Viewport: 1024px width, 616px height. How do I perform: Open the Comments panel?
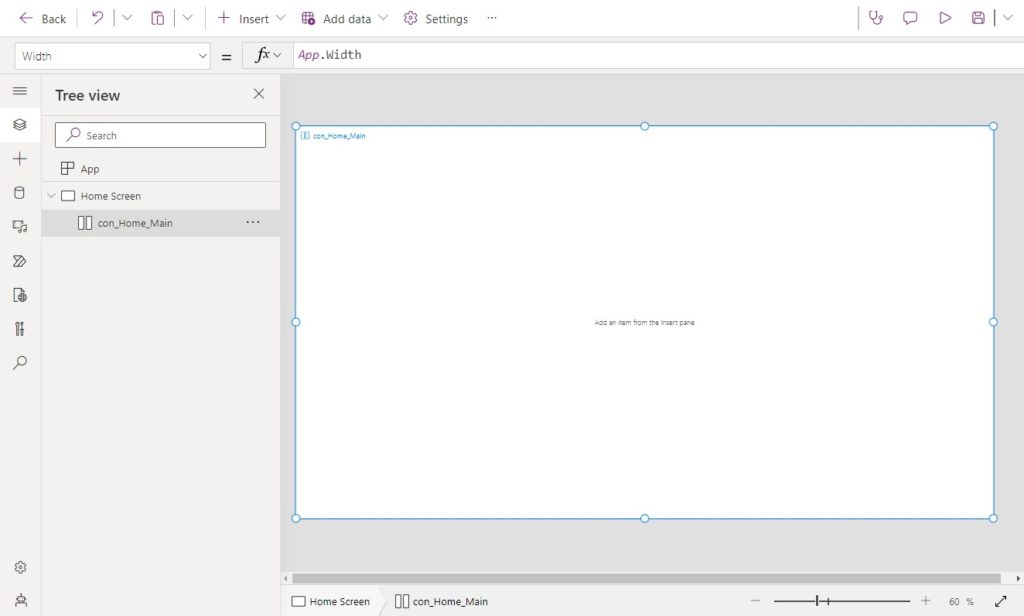(x=909, y=17)
